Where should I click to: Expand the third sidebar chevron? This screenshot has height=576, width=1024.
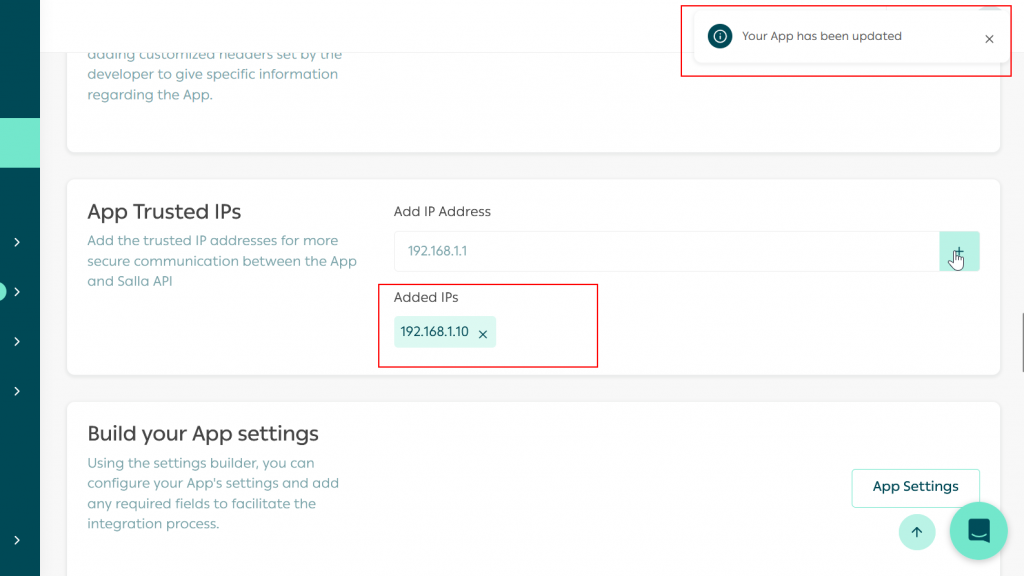click(16, 341)
